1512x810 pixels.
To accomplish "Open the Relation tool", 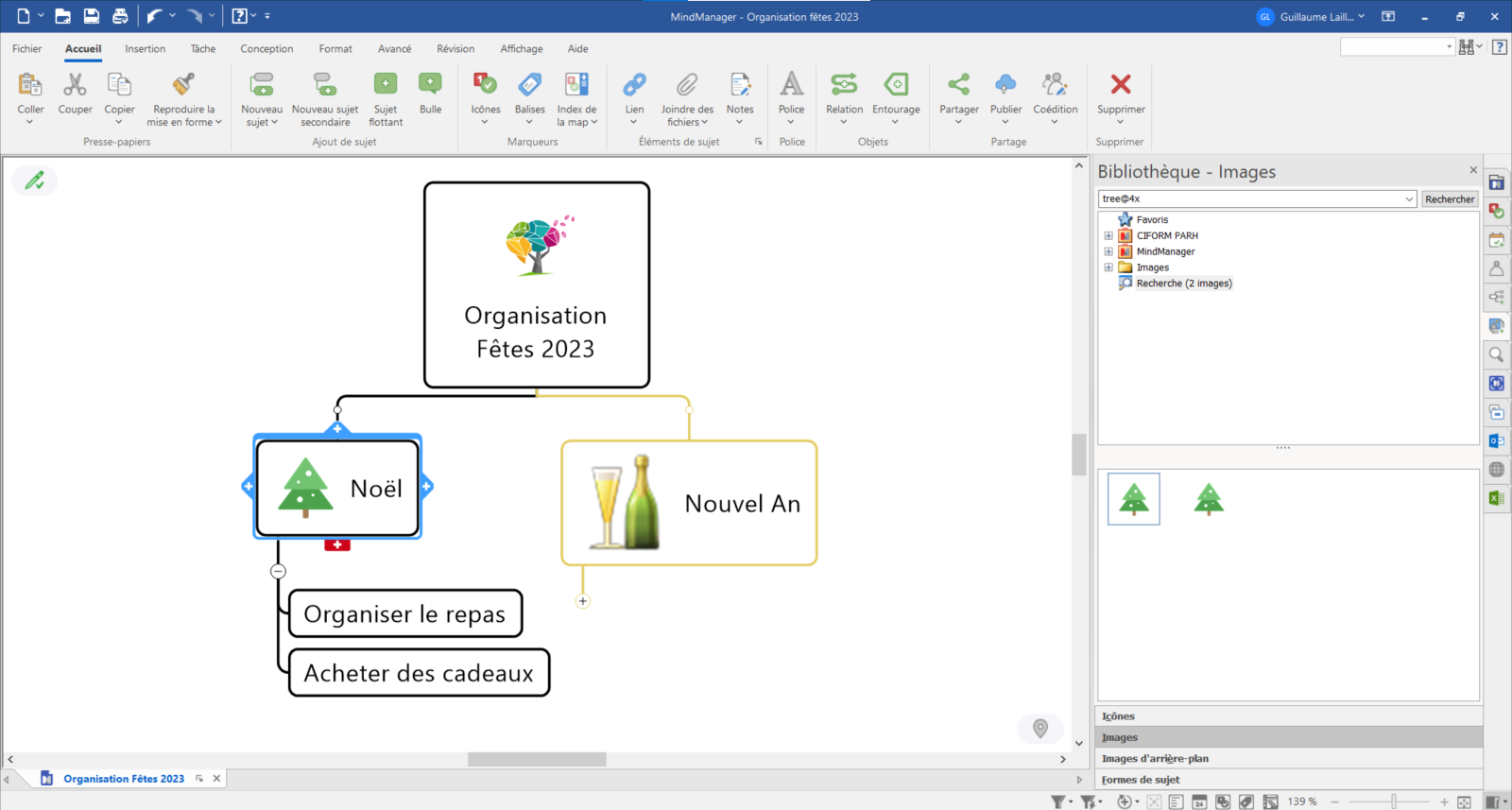I will [x=844, y=85].
